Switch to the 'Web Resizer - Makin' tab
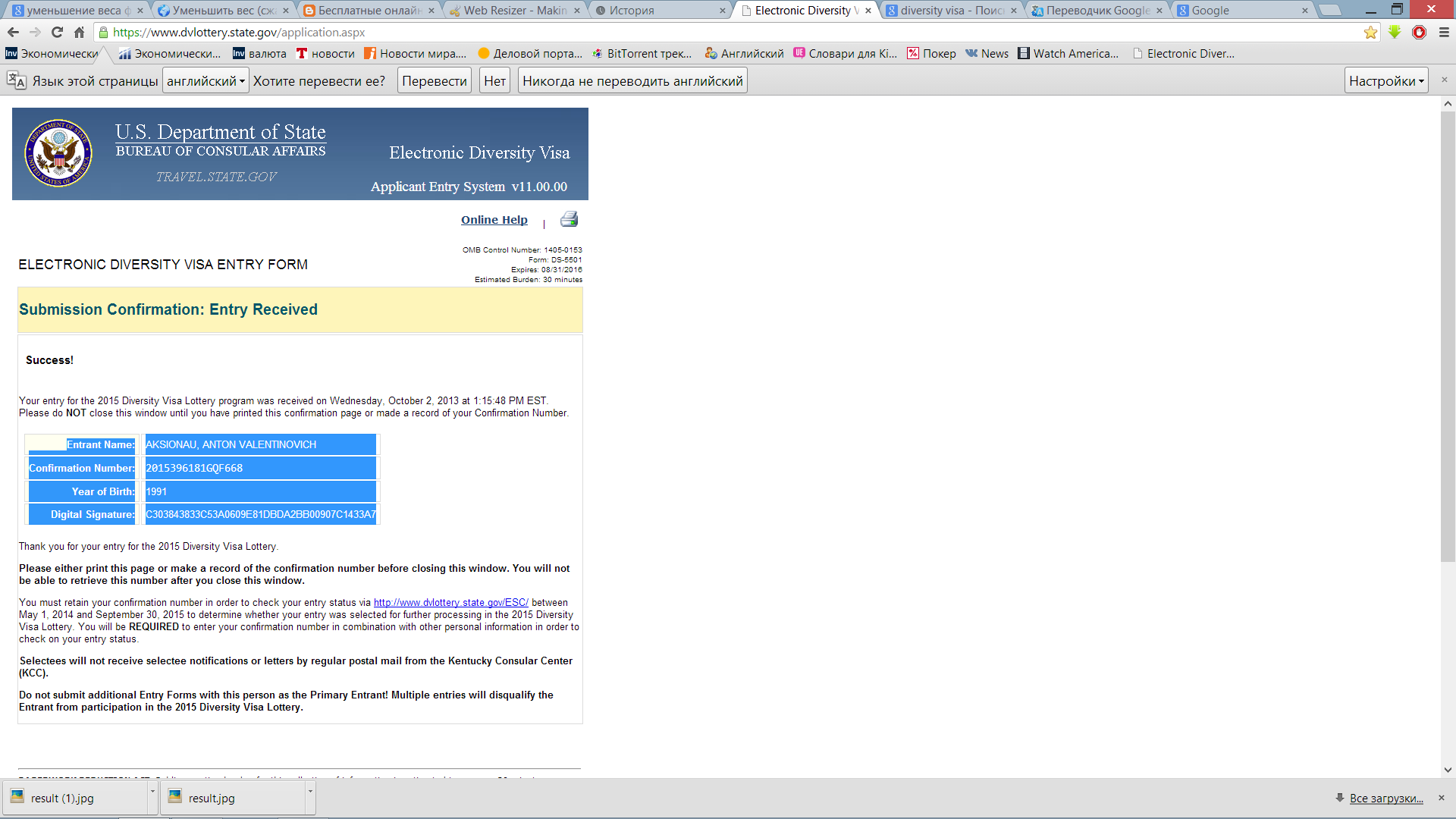The width and height of the screenshot is (1456, 819). click(515, 11)
